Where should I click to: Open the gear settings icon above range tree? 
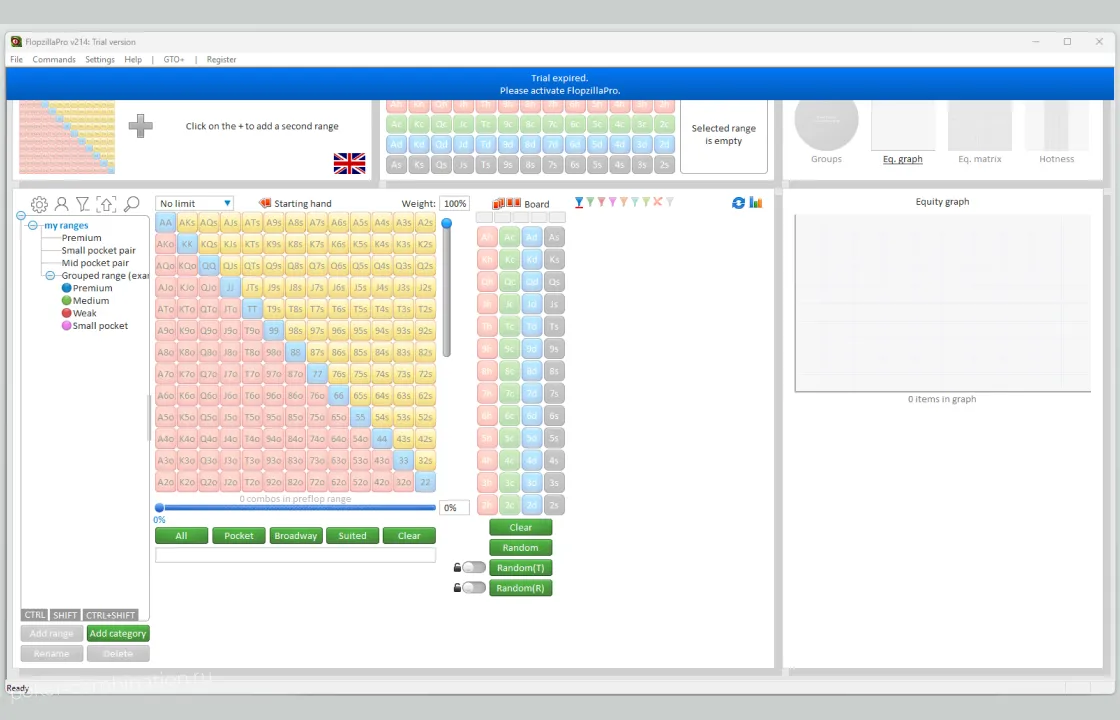(39, 204)
